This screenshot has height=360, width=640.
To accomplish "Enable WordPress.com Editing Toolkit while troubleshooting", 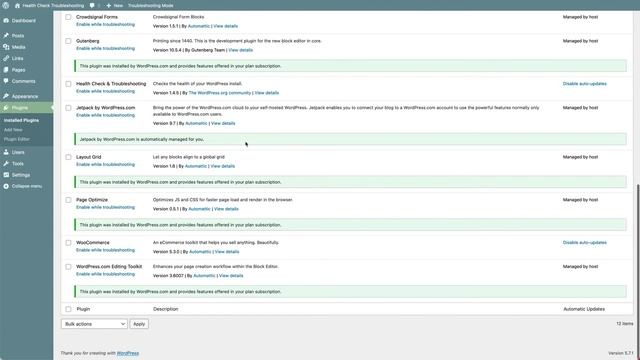I will pyautogui.click(x=105, y=274).
